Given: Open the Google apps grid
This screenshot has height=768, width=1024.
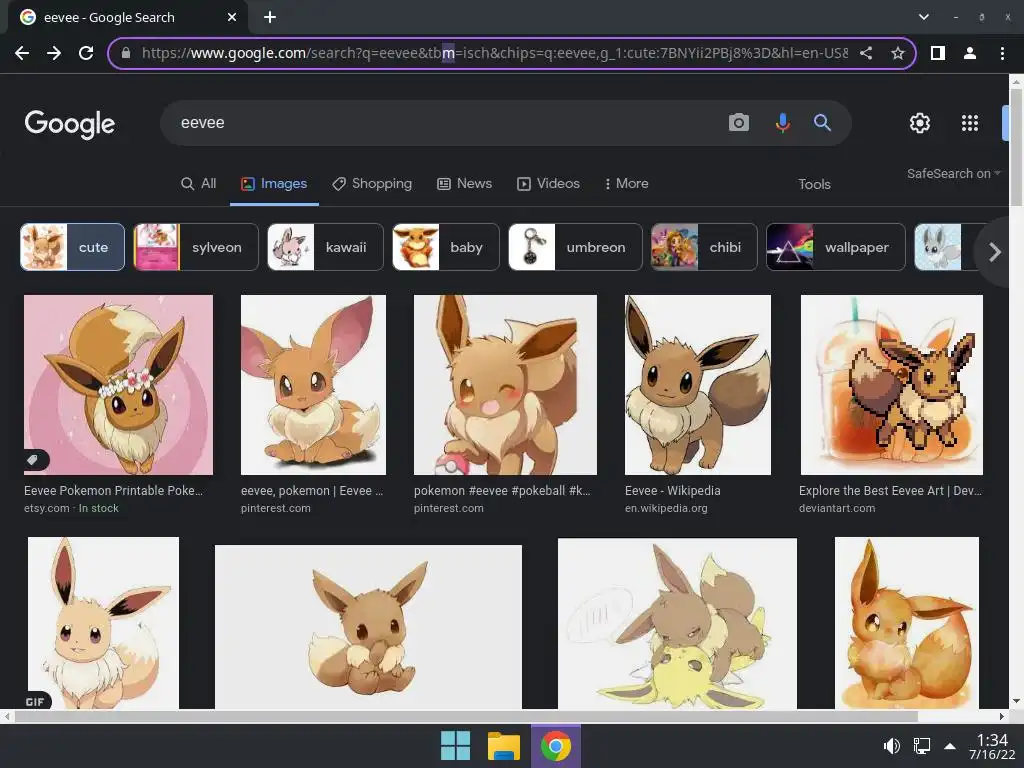Looking at the screenshot, I should coord(970,123).
